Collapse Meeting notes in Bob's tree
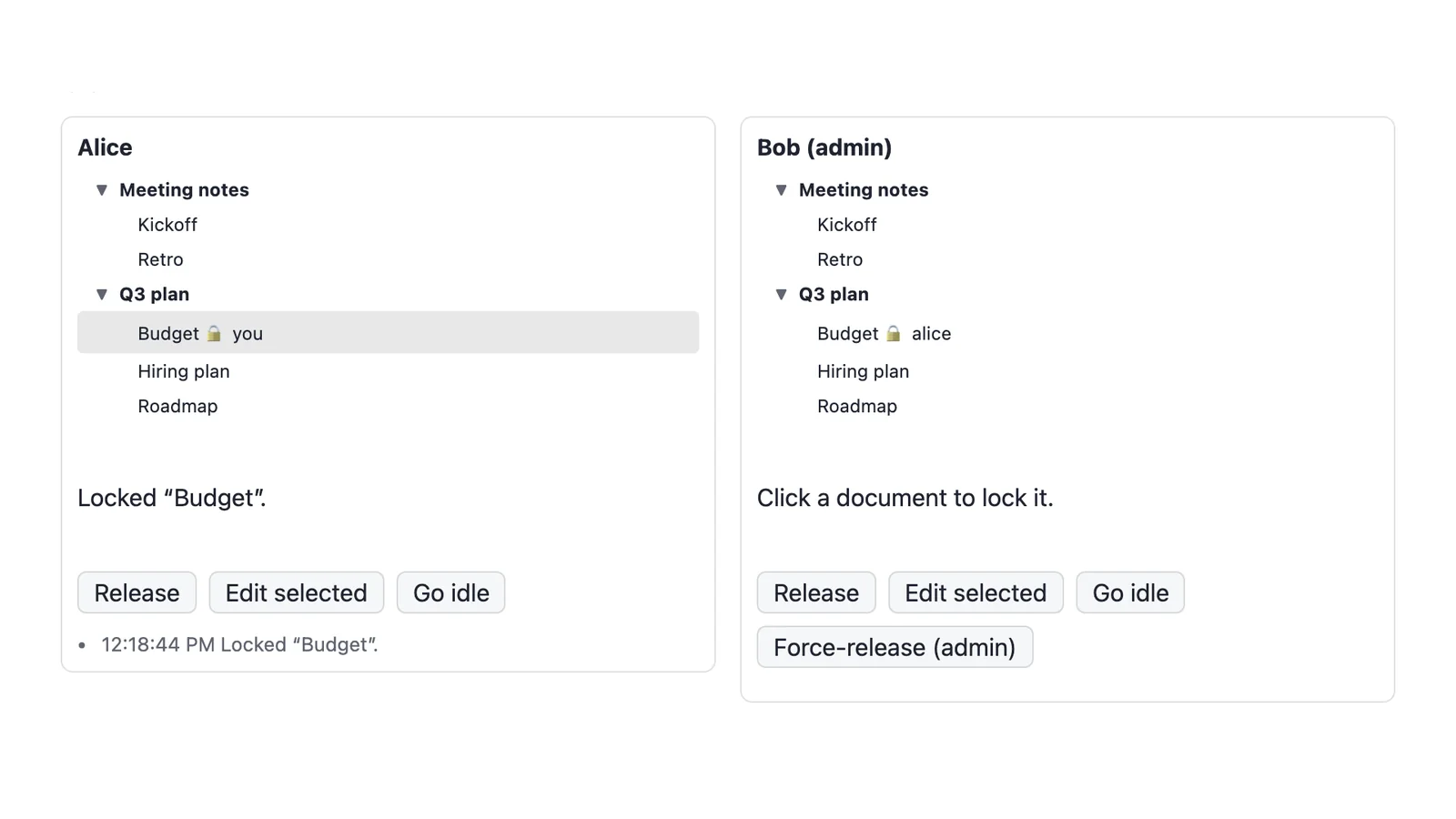The image size is (1456, 819). pyautogui.click(x=781, y=190)
